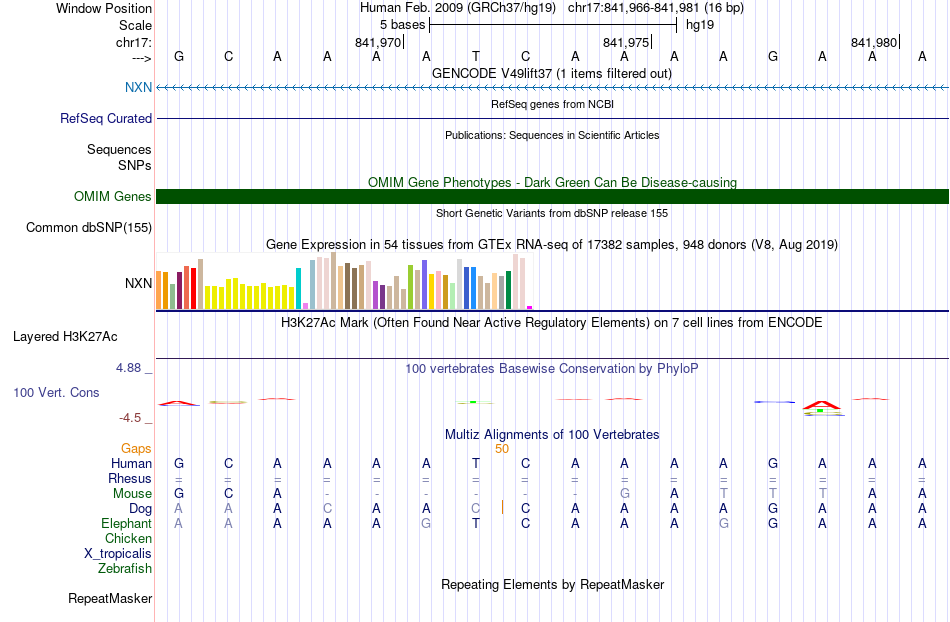Open the OMIM Genes track label
950x622 pixels.
(x=112, y=196)
